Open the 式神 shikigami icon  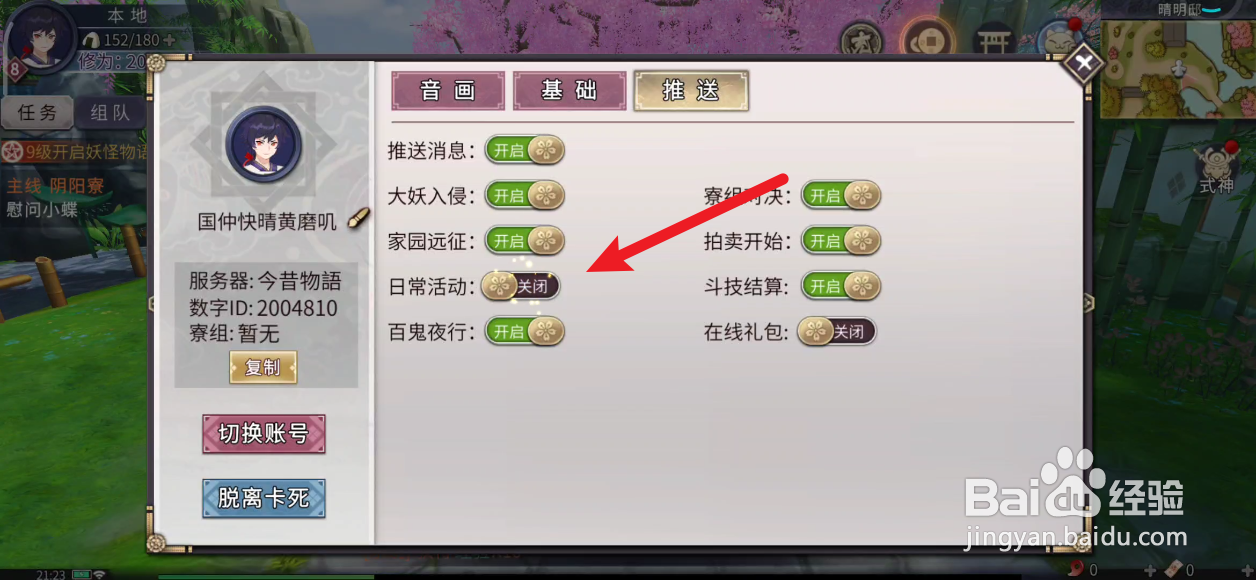pyautogui.click(x=1218, y=168)
